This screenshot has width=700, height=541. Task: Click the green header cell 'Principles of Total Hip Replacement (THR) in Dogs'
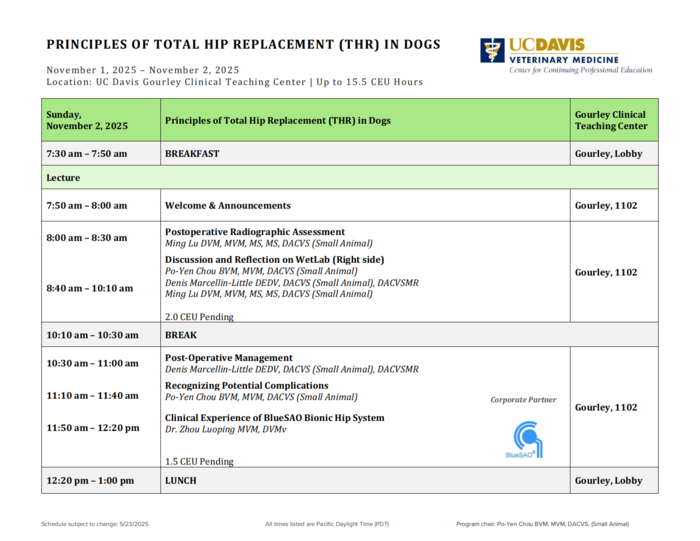tap(365, 120)
